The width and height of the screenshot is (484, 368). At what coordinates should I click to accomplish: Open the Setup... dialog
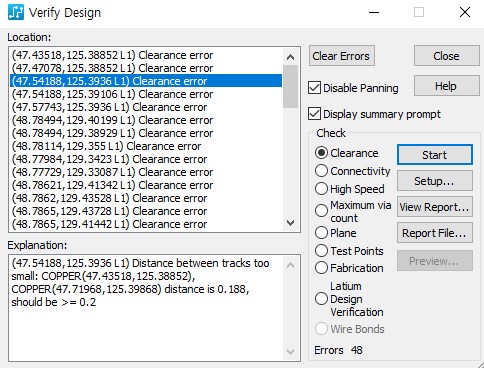pyautogui.click(x=435, y=181)
